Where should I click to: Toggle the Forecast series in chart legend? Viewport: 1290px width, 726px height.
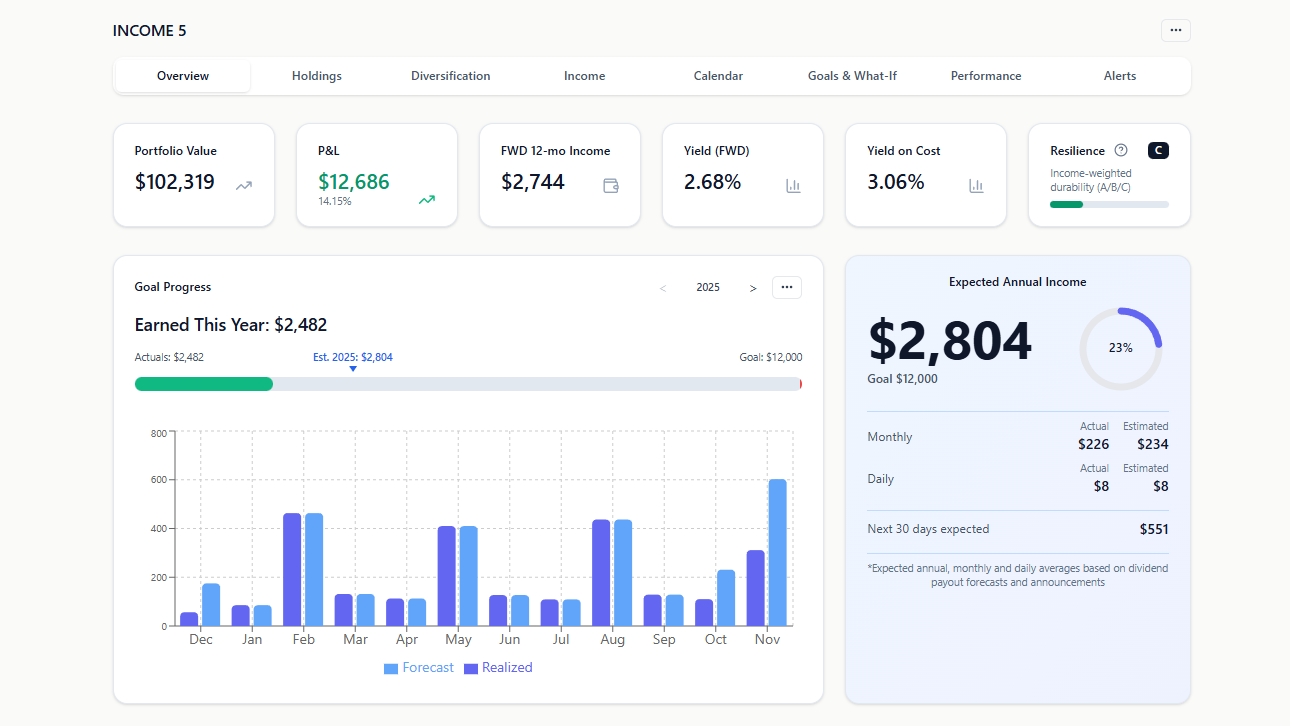[419, 668]
